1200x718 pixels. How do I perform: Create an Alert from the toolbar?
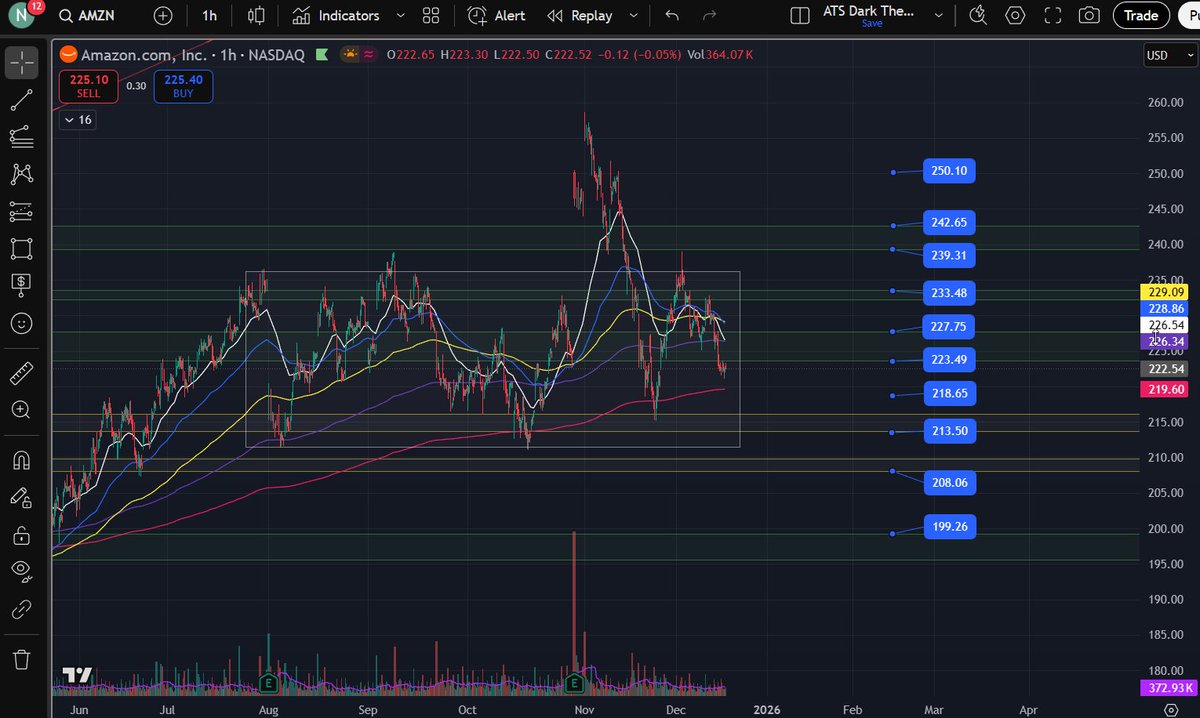click(496, 16)
